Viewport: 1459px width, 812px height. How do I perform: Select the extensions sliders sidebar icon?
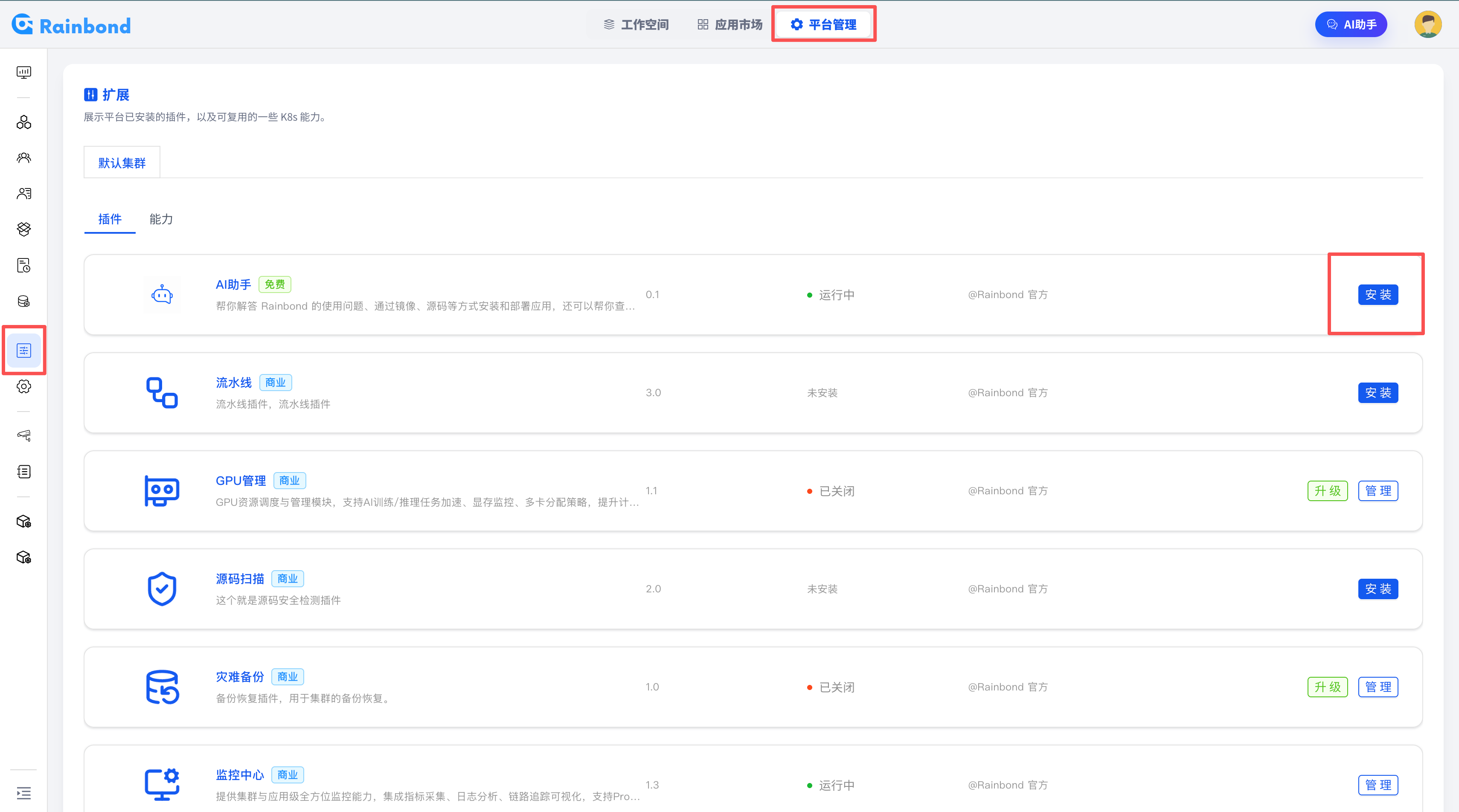[x=24, y=351]
